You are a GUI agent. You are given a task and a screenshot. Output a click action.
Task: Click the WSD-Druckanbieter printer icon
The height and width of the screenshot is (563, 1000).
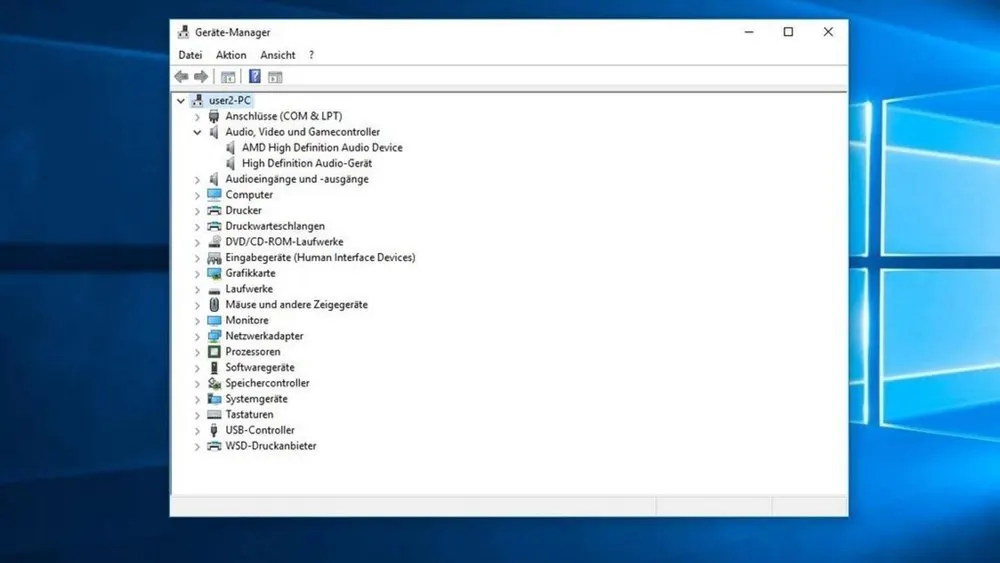[214, 446]
